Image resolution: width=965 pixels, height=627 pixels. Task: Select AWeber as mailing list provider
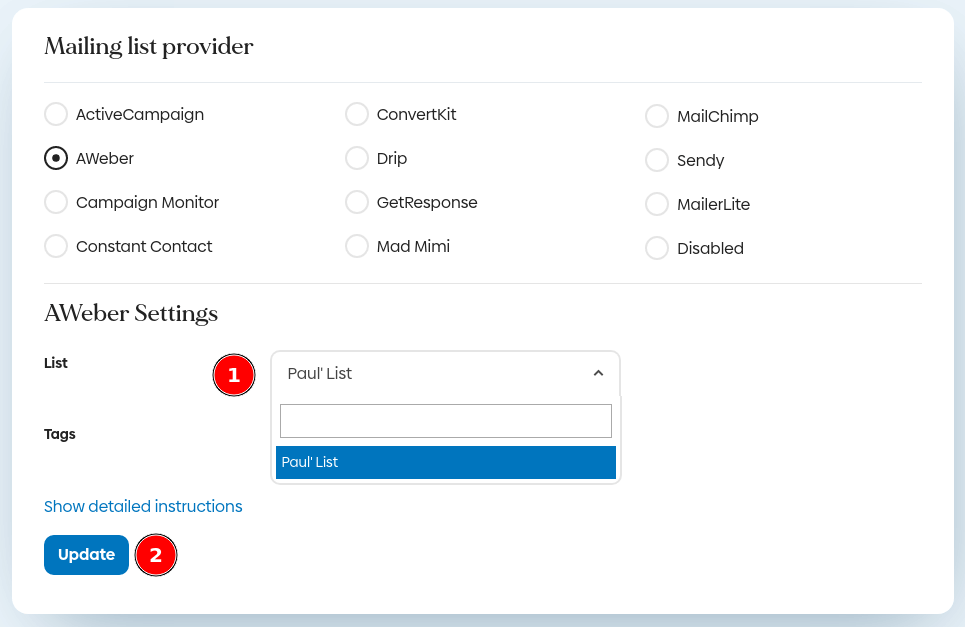[x=56, y=159]
